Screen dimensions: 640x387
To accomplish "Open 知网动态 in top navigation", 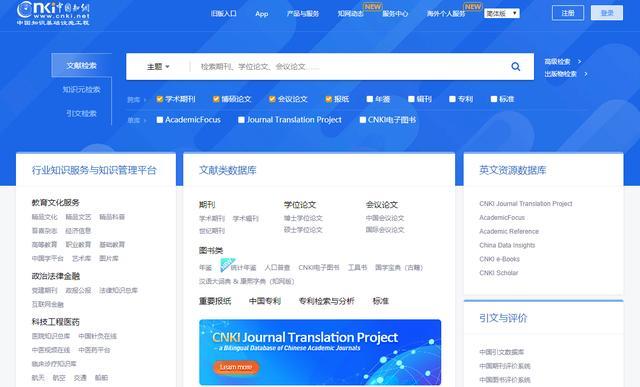I will point(350,13).
